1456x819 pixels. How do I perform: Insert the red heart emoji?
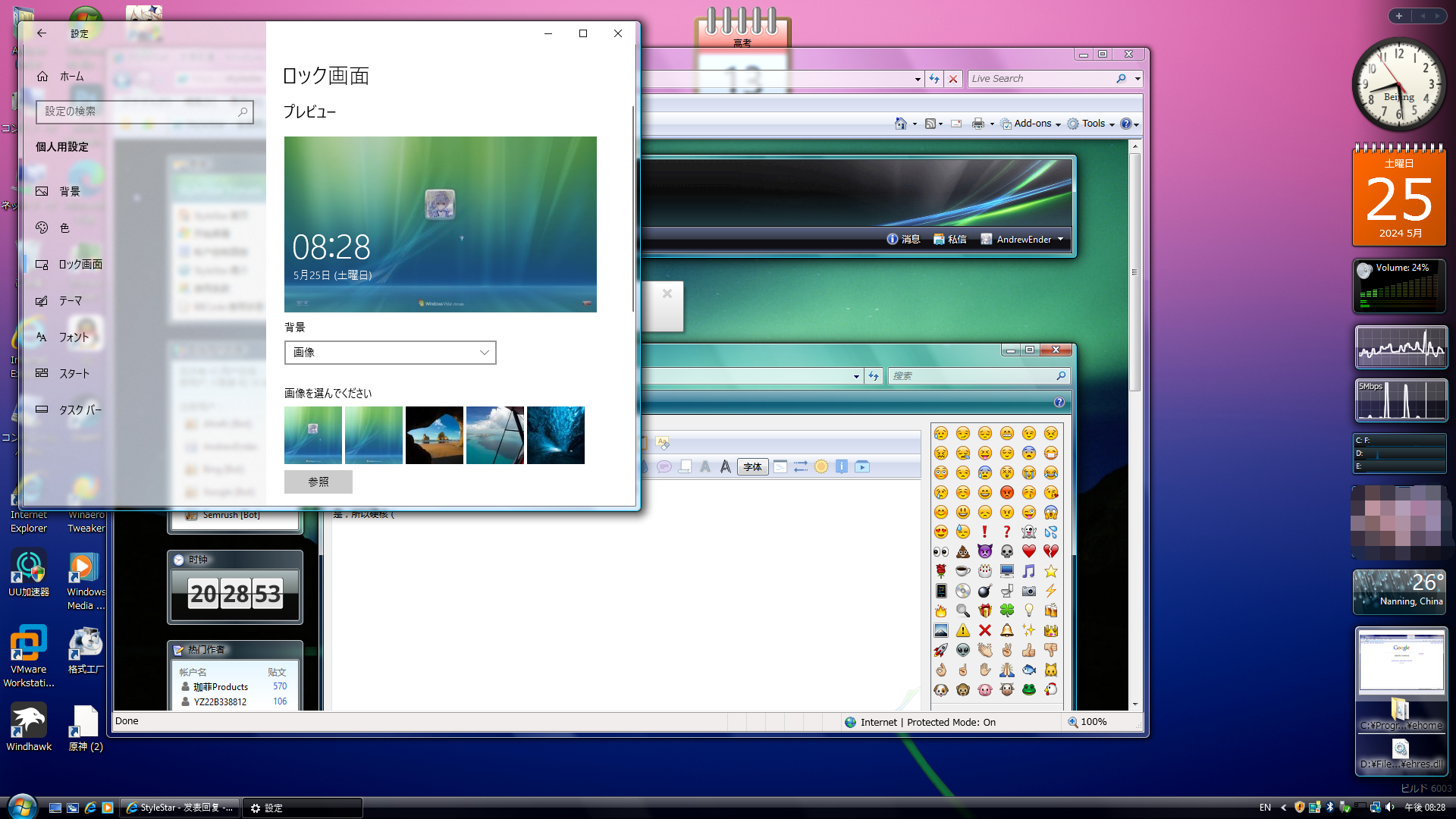[x=1028, y=551]
